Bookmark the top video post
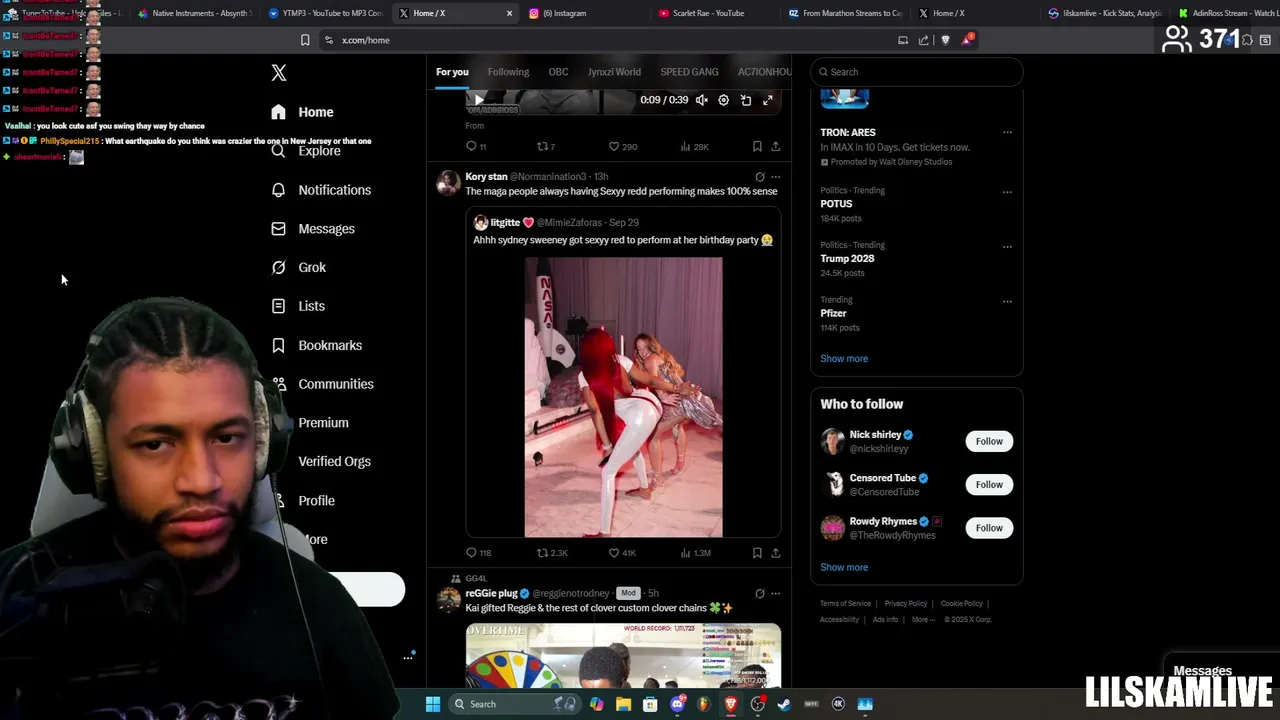This screenshot has height=720, width=1280. coord(757,146)
